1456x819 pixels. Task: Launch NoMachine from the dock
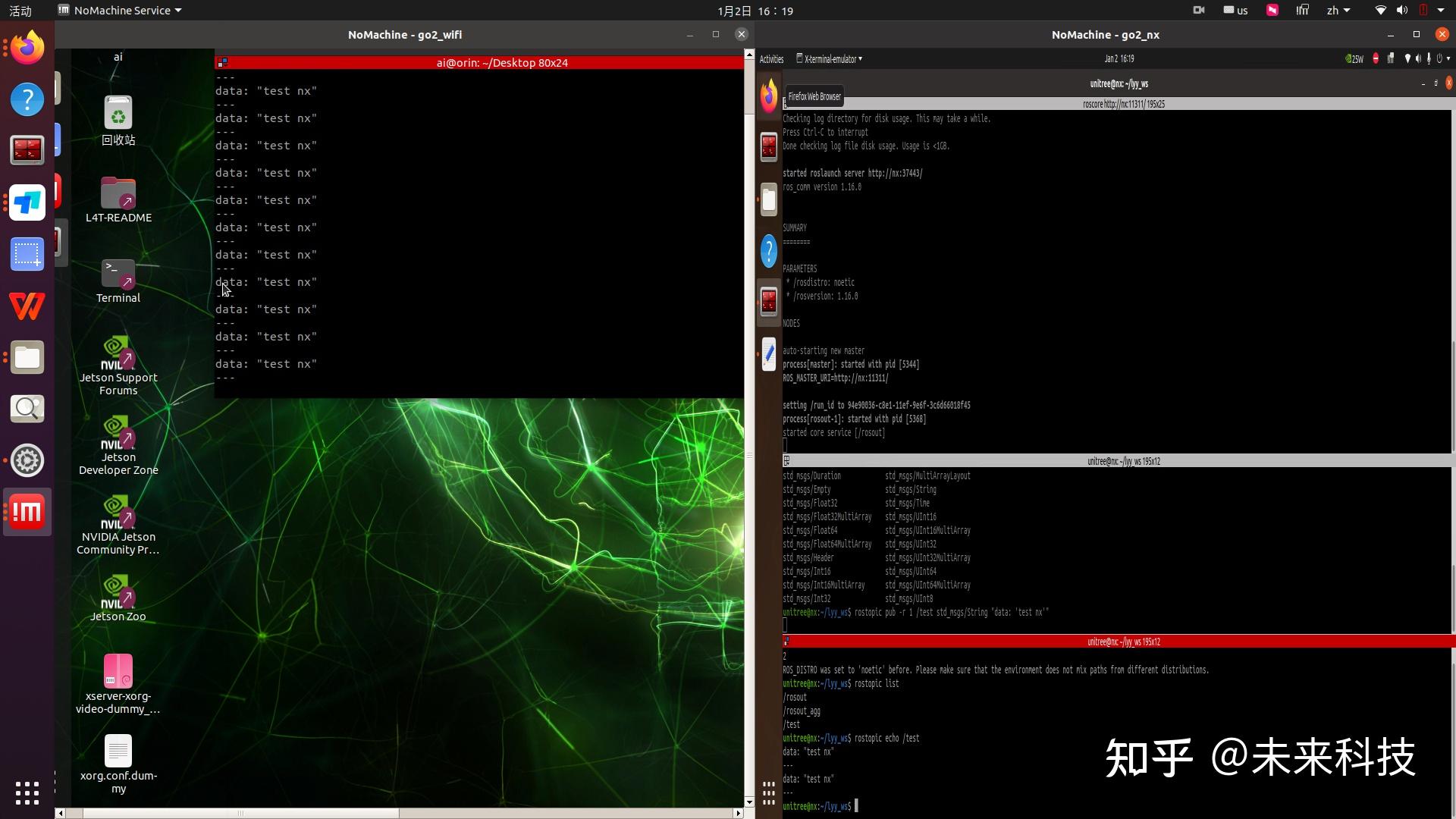pyautogui.click(x=27, y=512)
